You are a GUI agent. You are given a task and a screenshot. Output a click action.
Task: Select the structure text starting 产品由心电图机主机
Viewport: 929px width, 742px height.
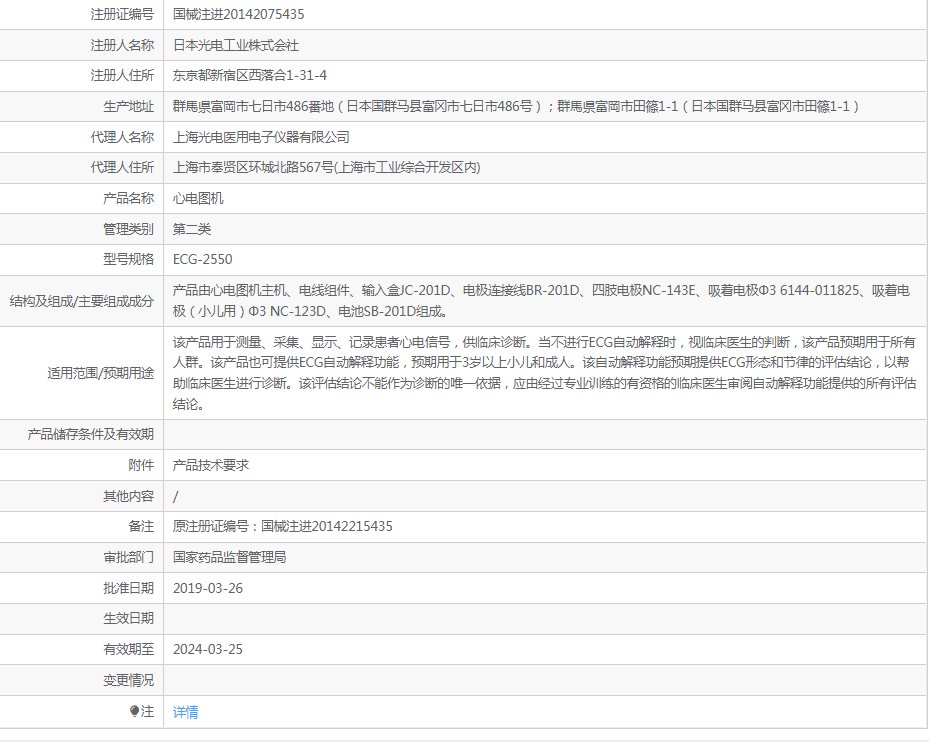541,300
